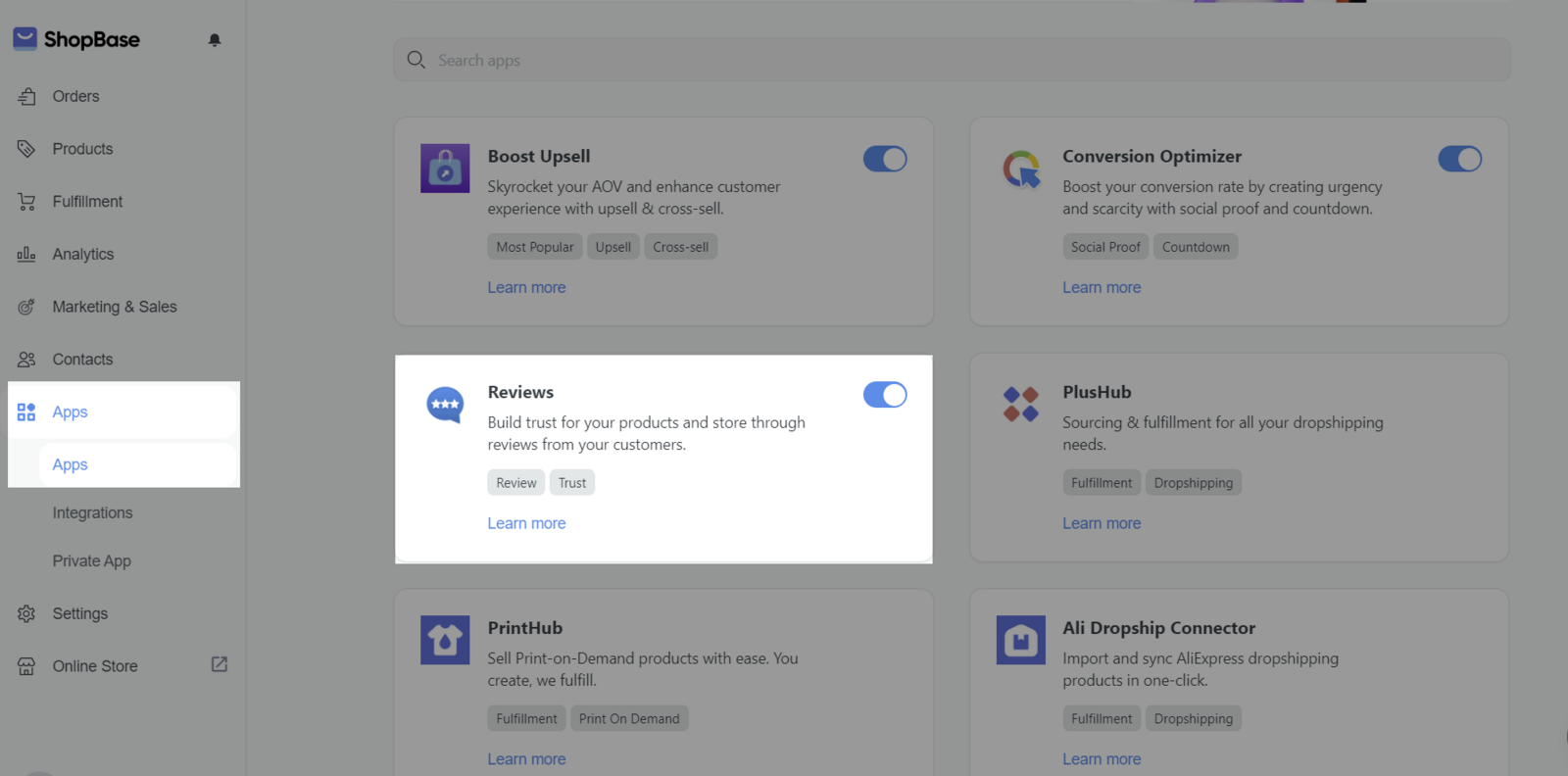Screen dimensions: 1568x776
Task: Click the Contacts people icon
Action: pos(26,360)
